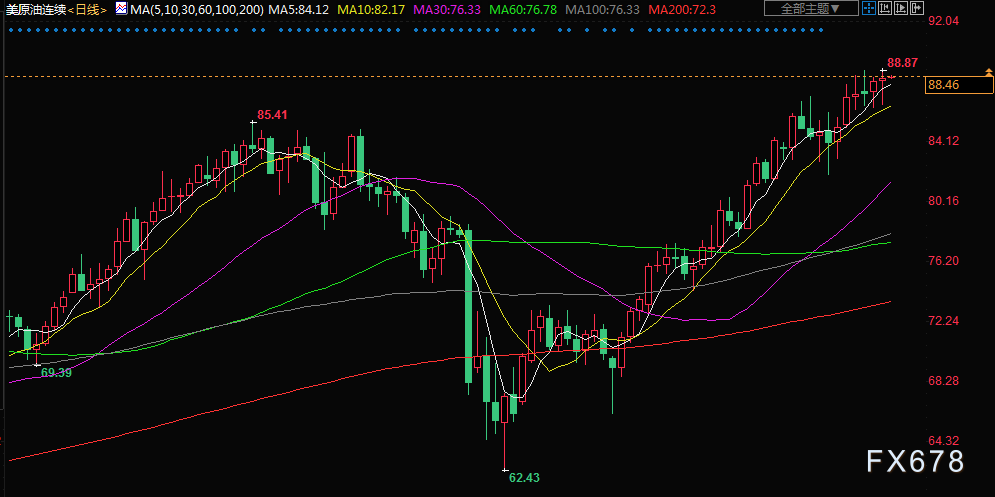Image resolution: width=995 pixels, height=497 pixels.
Task: Click the MA30:76.33 value
Action: click(x=447, y=10)
